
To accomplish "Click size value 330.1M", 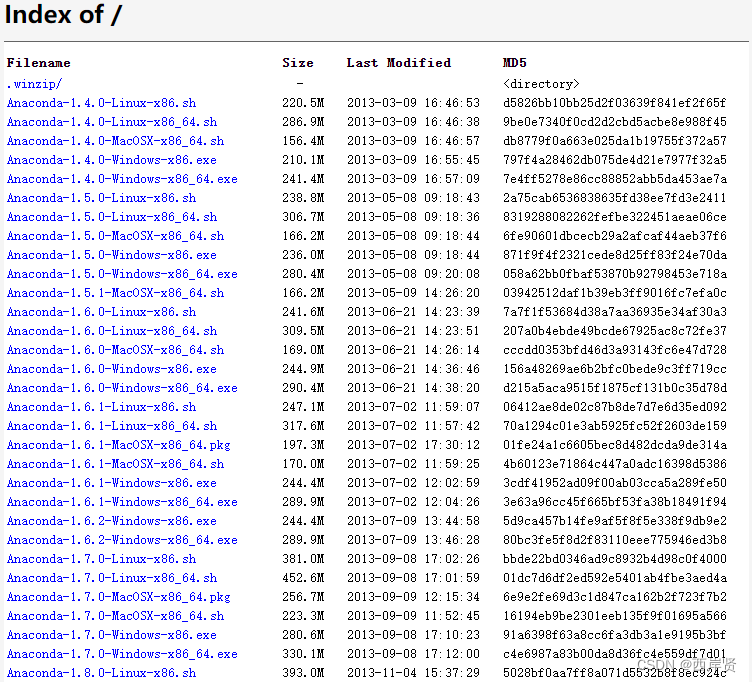I will [304, 654].
